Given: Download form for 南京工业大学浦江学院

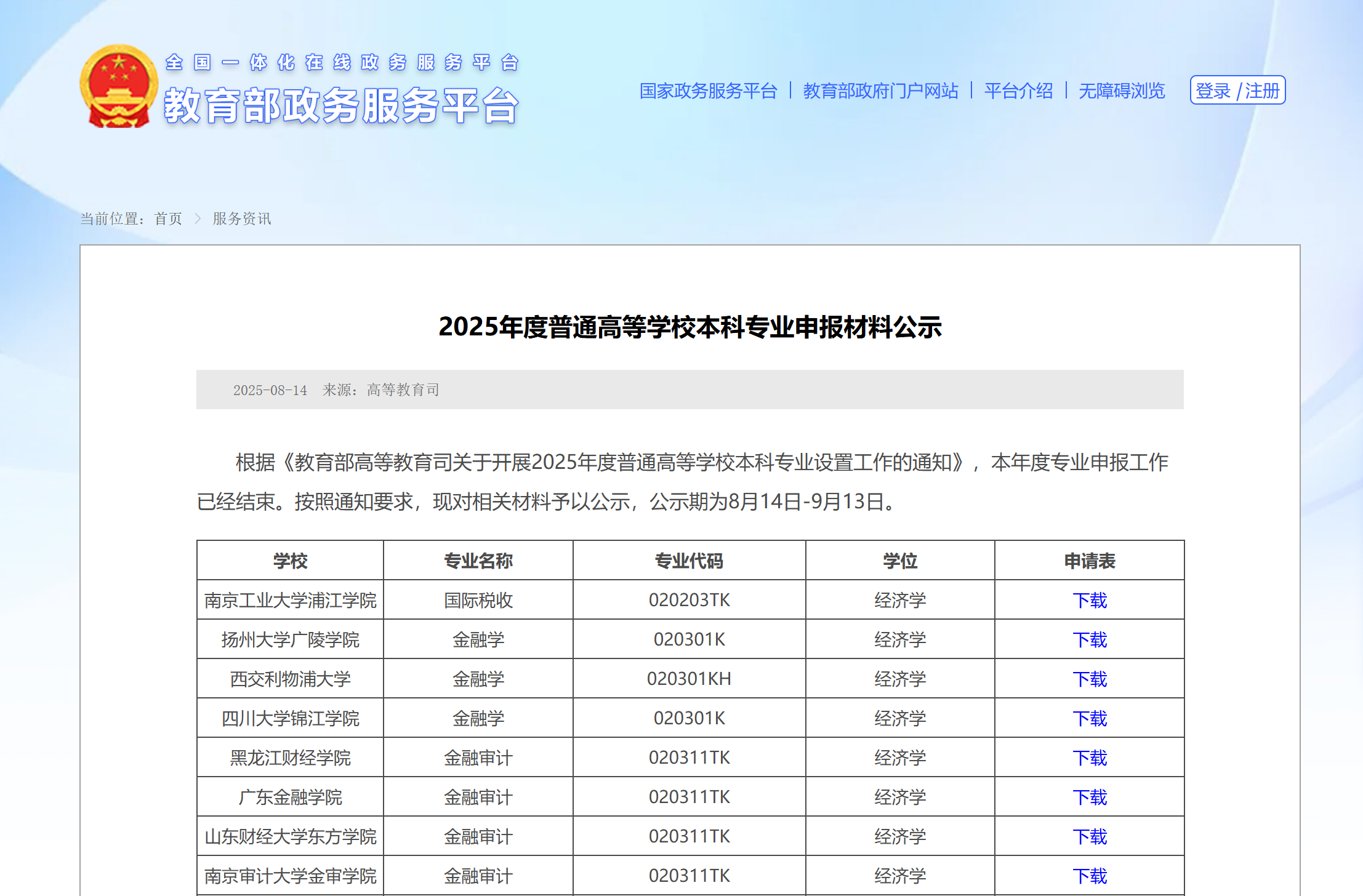Looking at the screenshot, I should click(1089, 600).
